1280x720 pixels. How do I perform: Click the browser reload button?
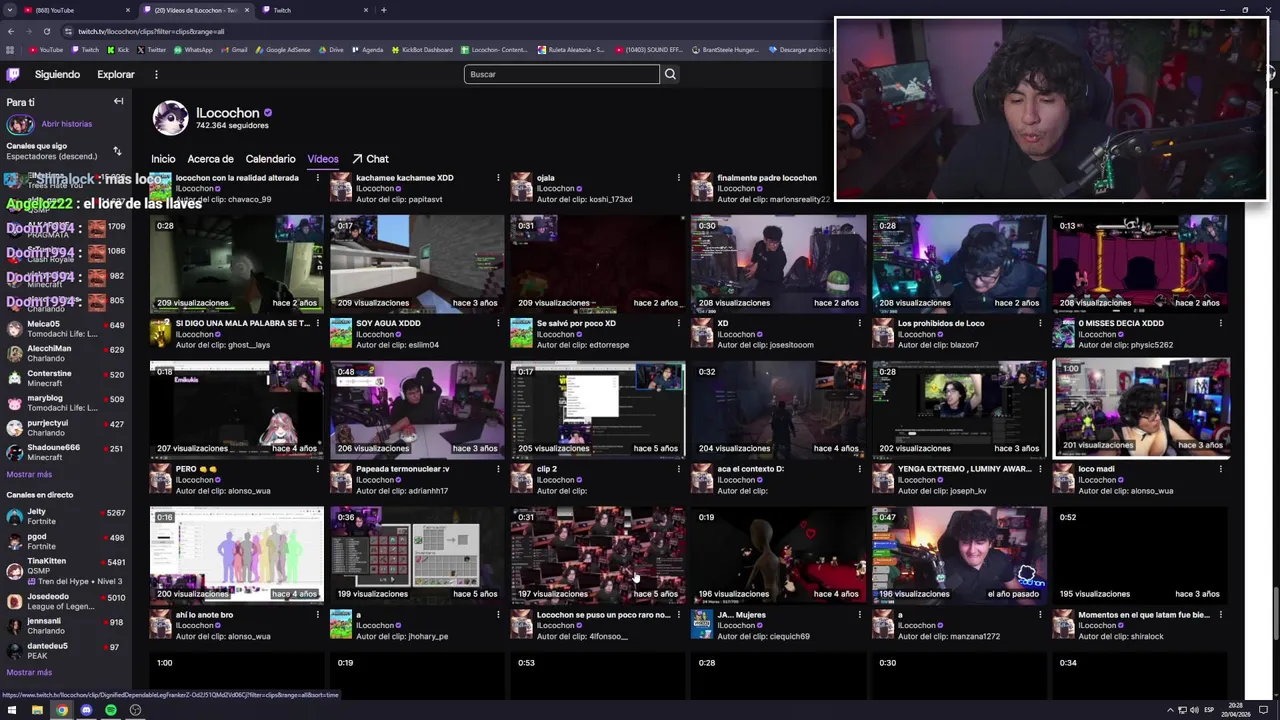(46, 31)
